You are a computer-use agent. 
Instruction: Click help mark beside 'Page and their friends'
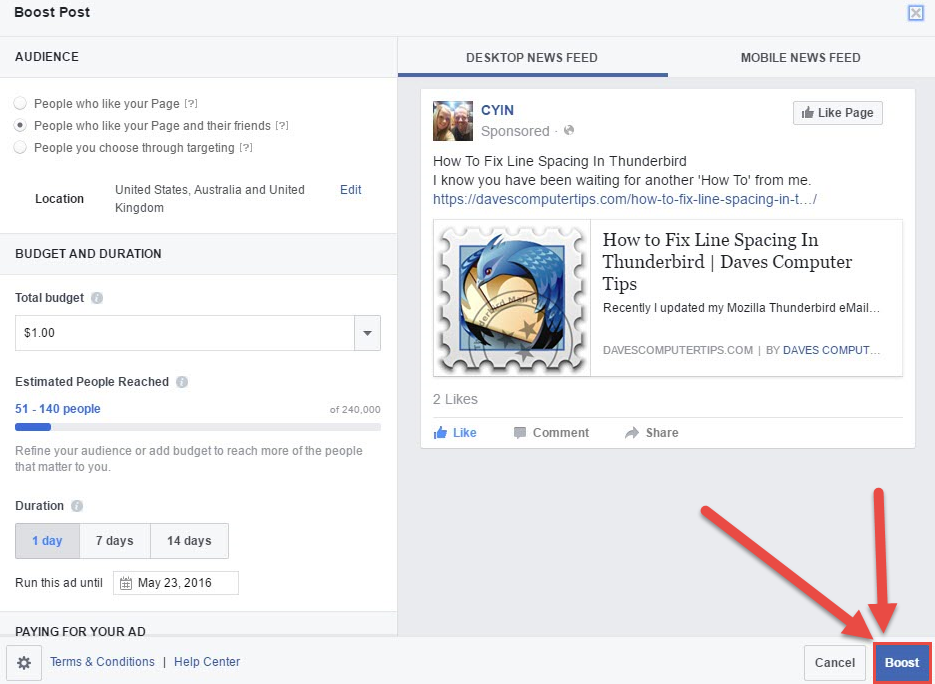pos(282,125)
